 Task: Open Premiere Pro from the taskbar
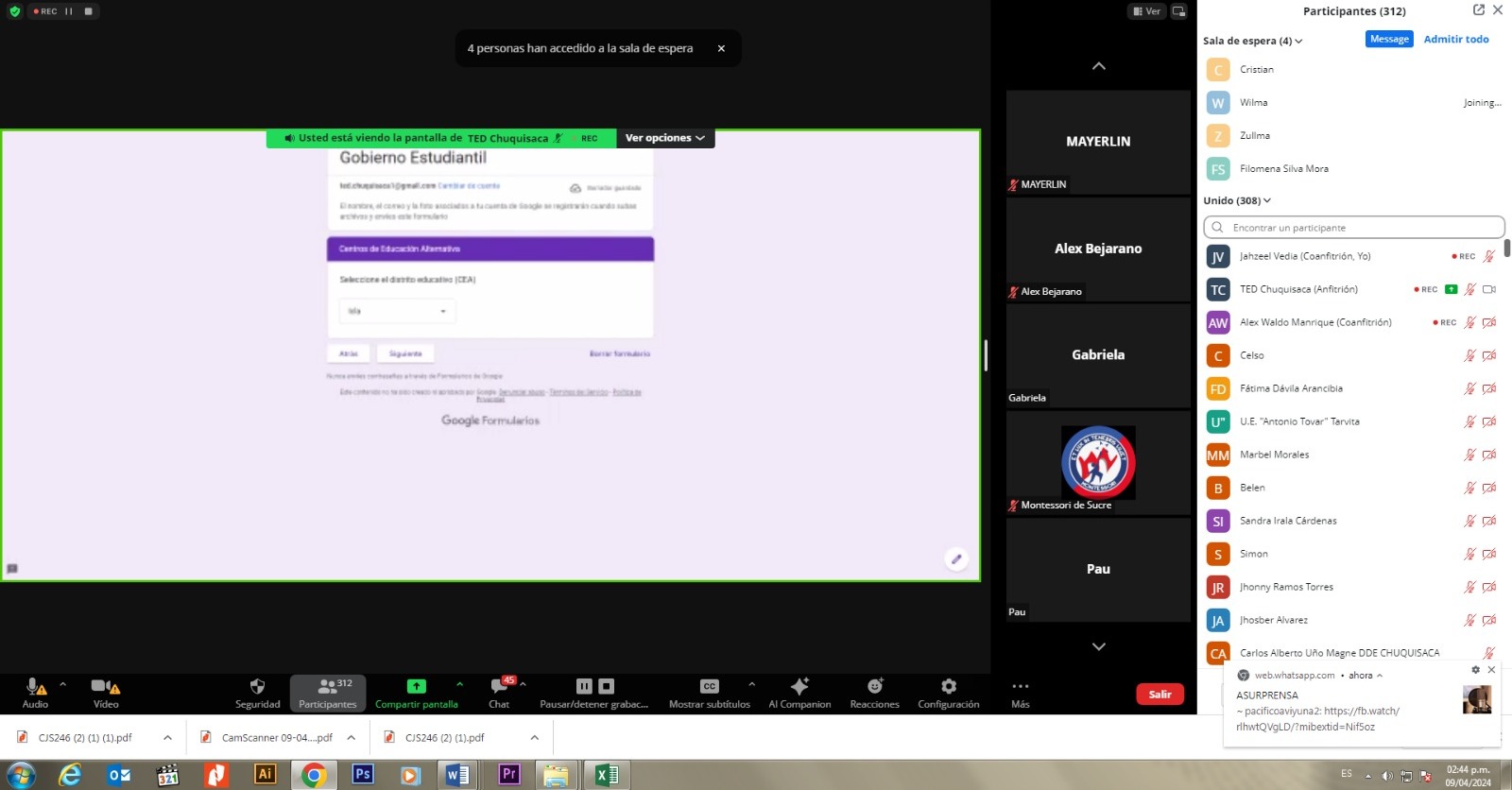click(508, 774)
